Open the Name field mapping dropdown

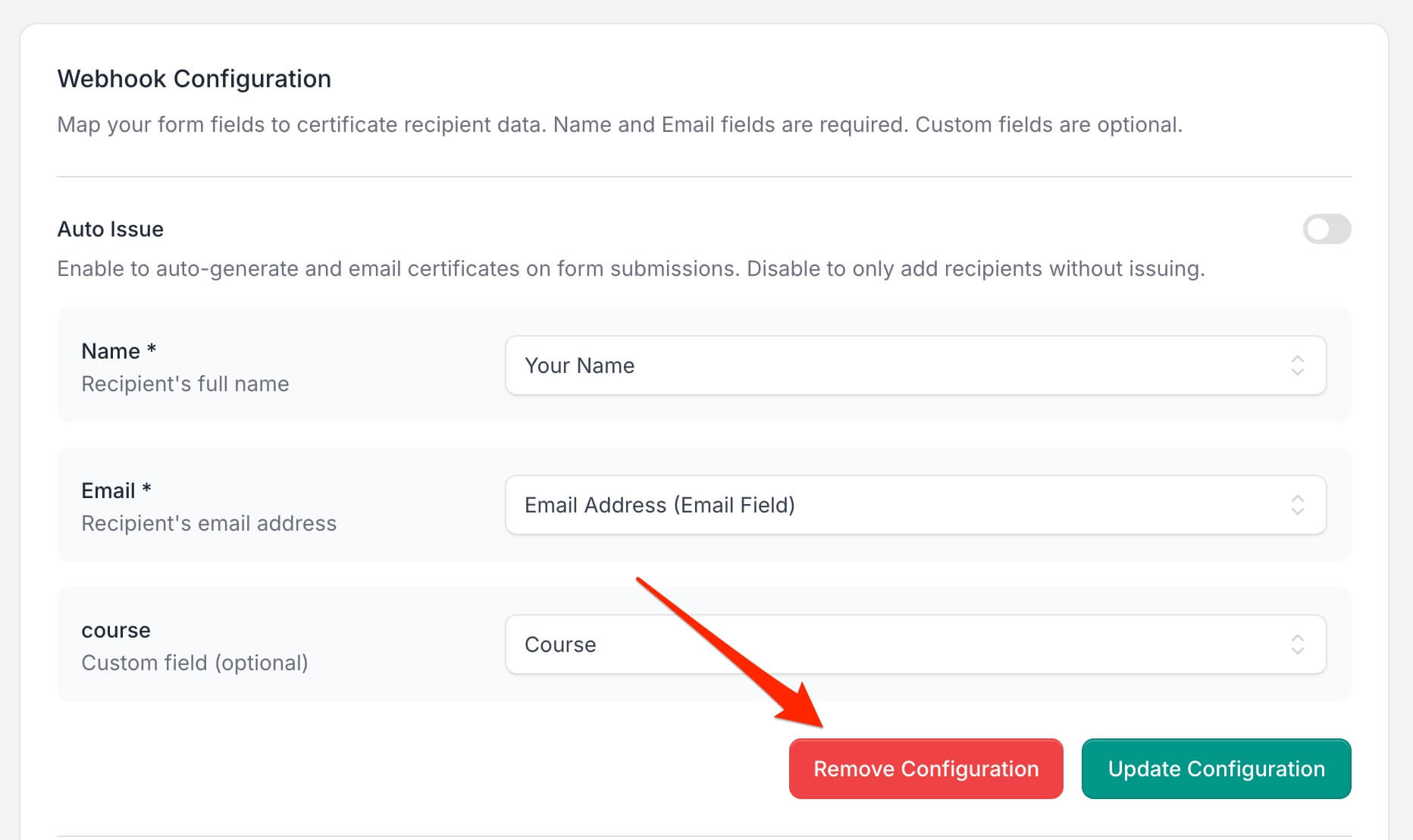click(915, 365)
